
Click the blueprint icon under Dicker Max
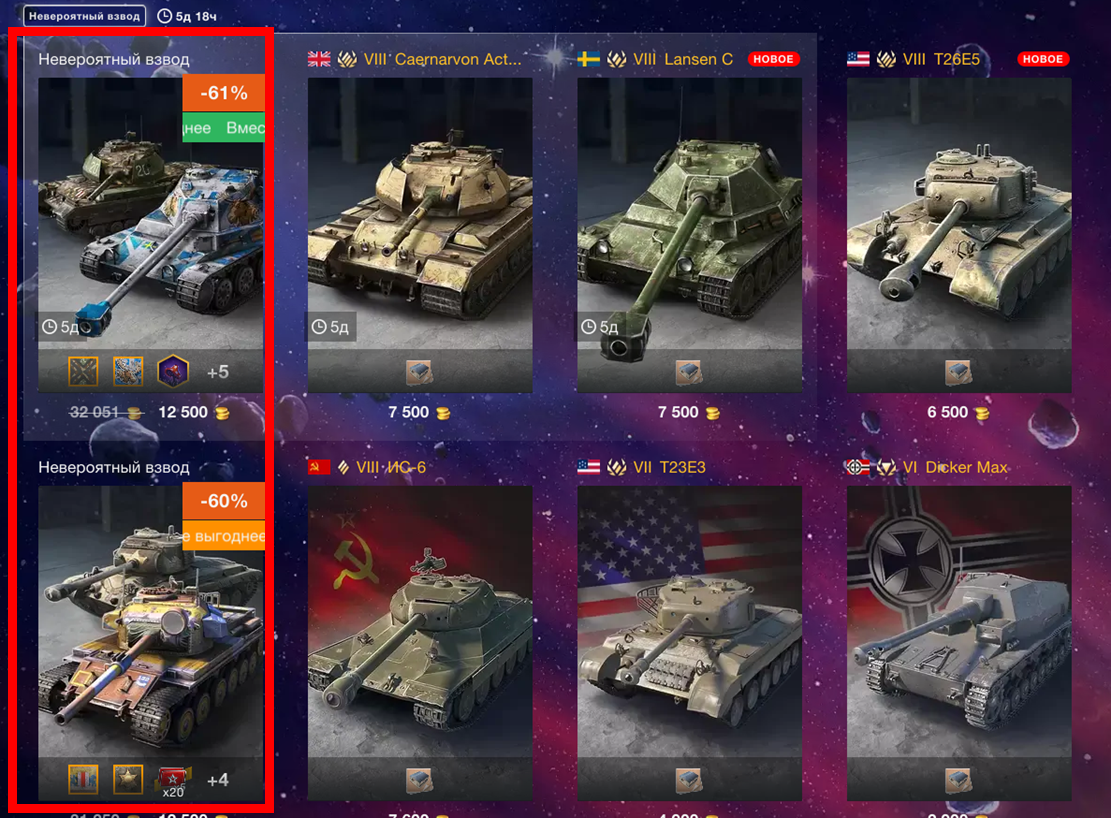(959, 780)
